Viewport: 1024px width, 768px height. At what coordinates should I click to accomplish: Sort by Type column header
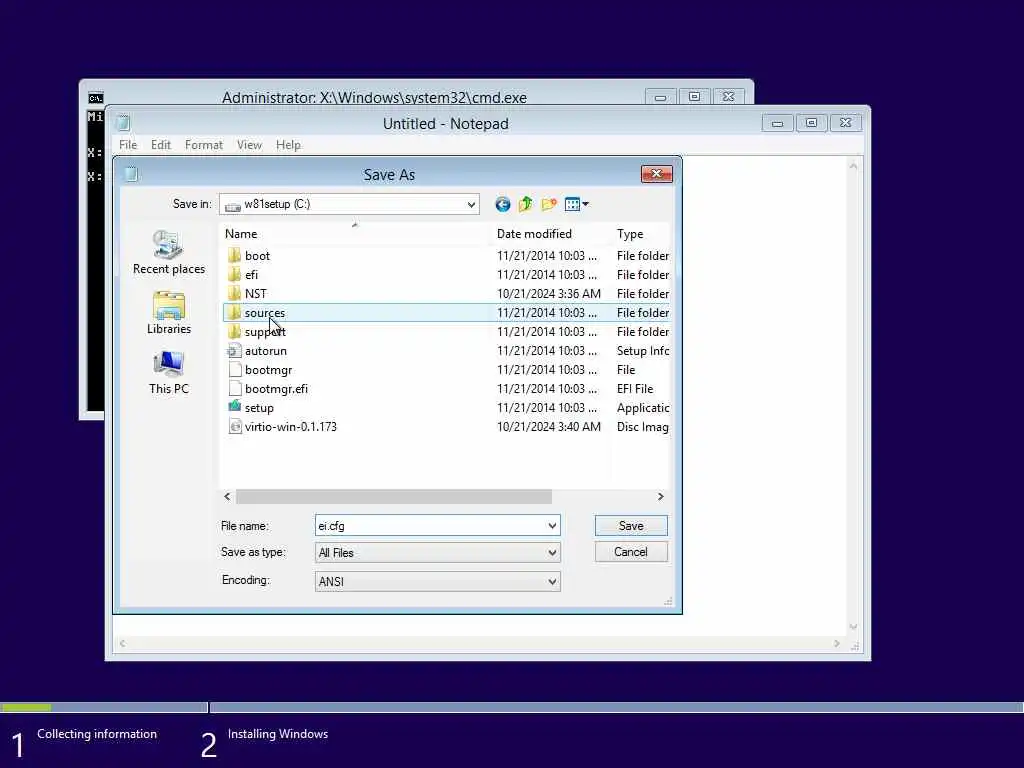641,234
